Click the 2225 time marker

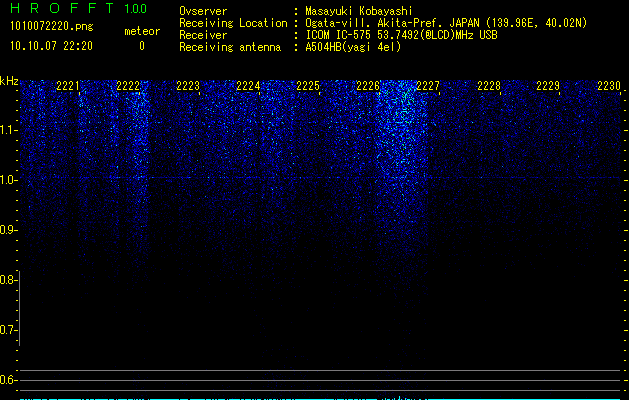click(x=308, y=86)
